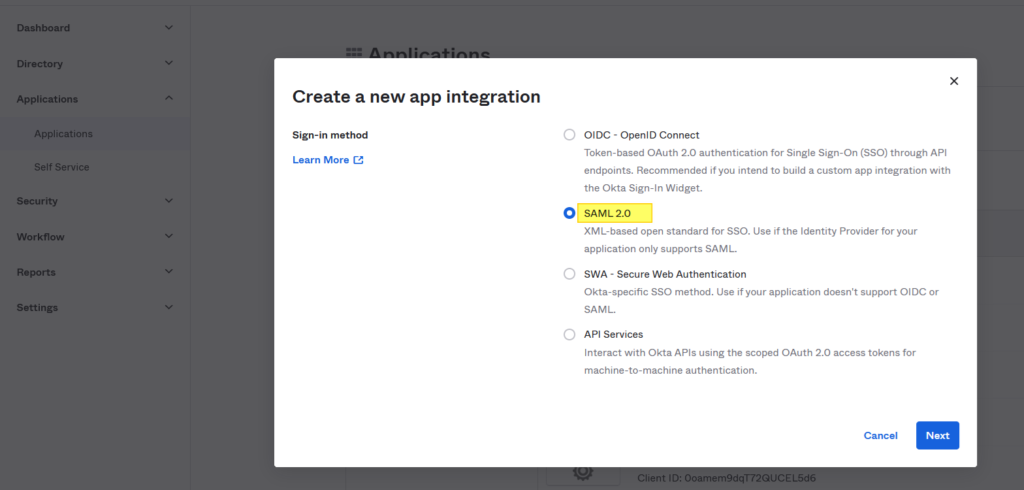This screenshot has width=1024, height=490.
Task: Open the Applications section heading in sidebar
Action: [x=47, y=99]
